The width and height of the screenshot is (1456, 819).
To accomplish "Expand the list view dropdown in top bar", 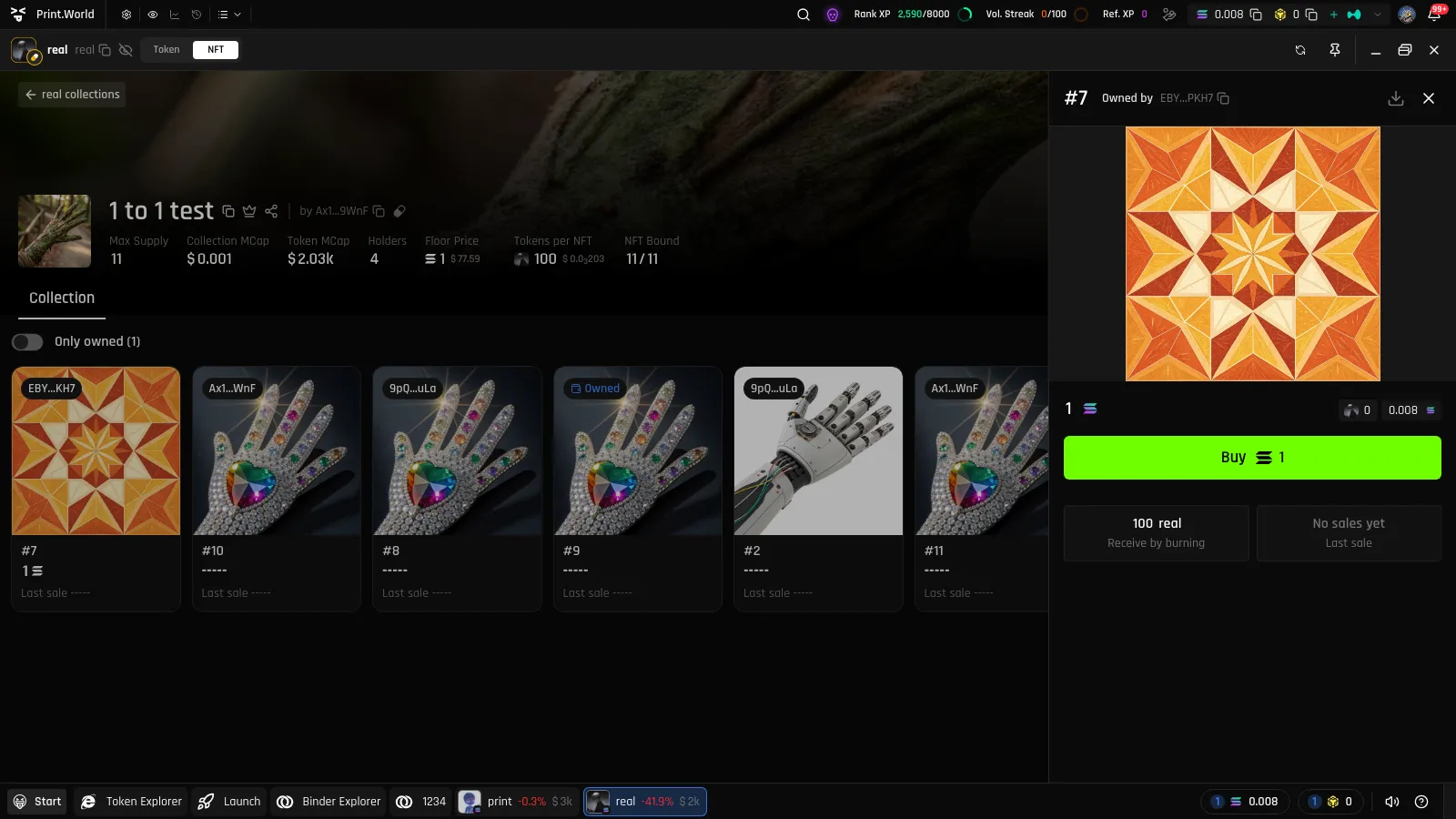I will [229, 15].
